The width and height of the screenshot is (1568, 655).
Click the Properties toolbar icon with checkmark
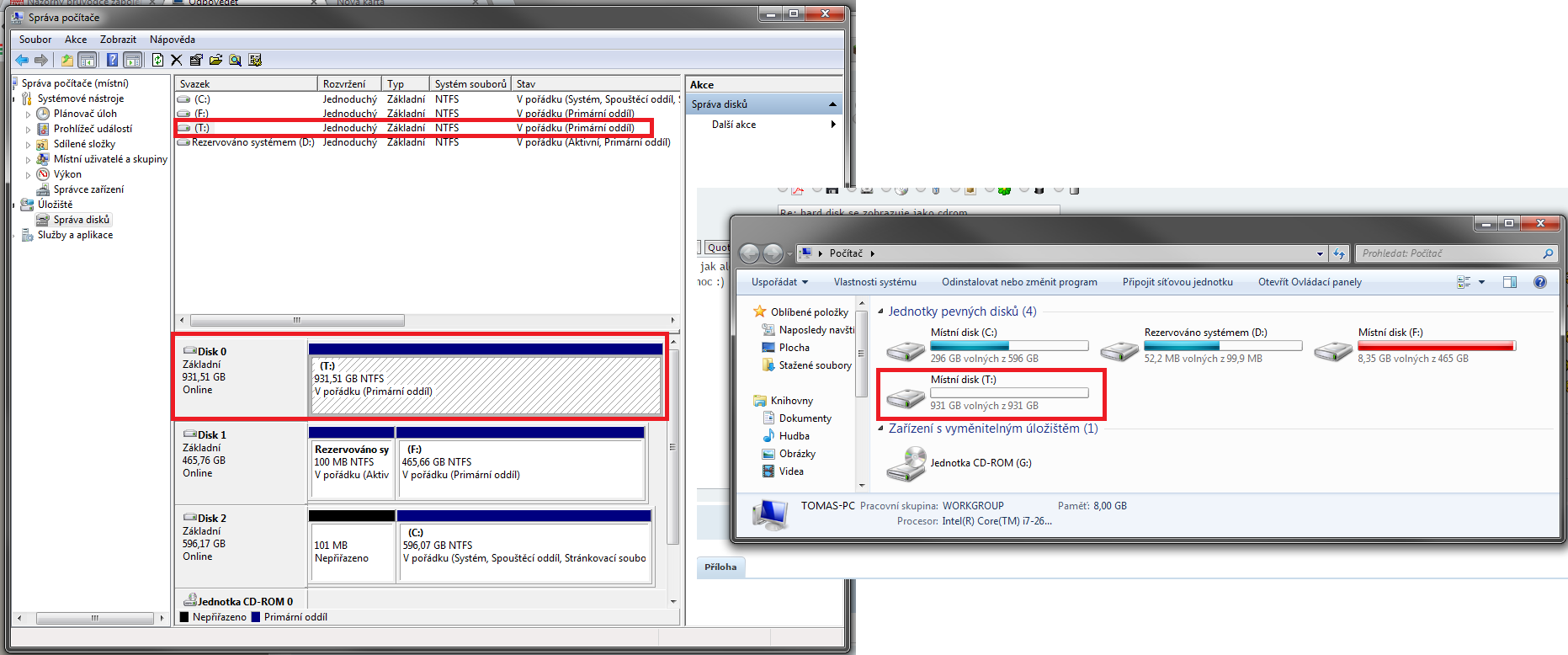[196, 60]
